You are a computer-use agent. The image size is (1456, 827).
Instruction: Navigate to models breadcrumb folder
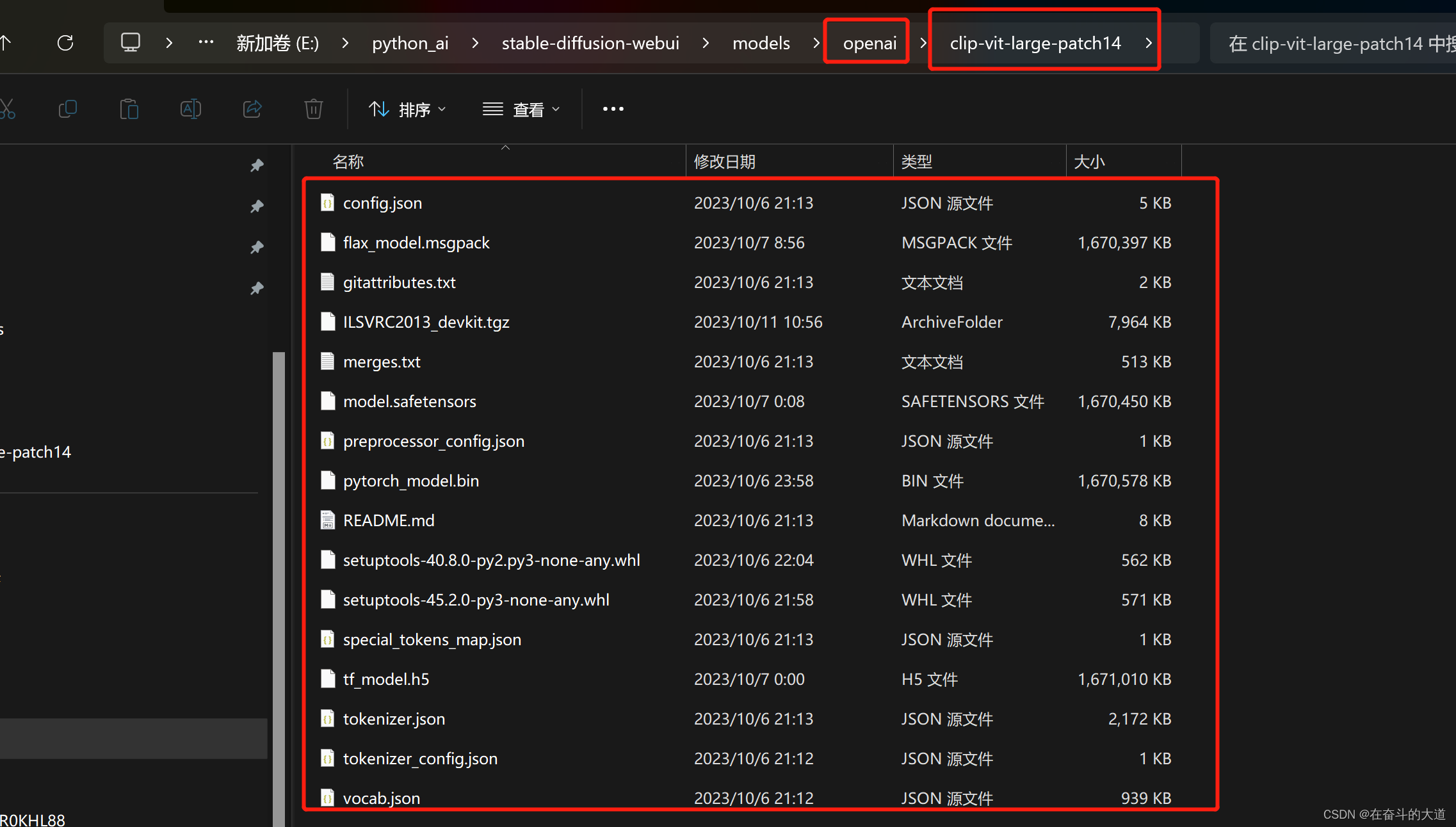click(x=761, y=43)
